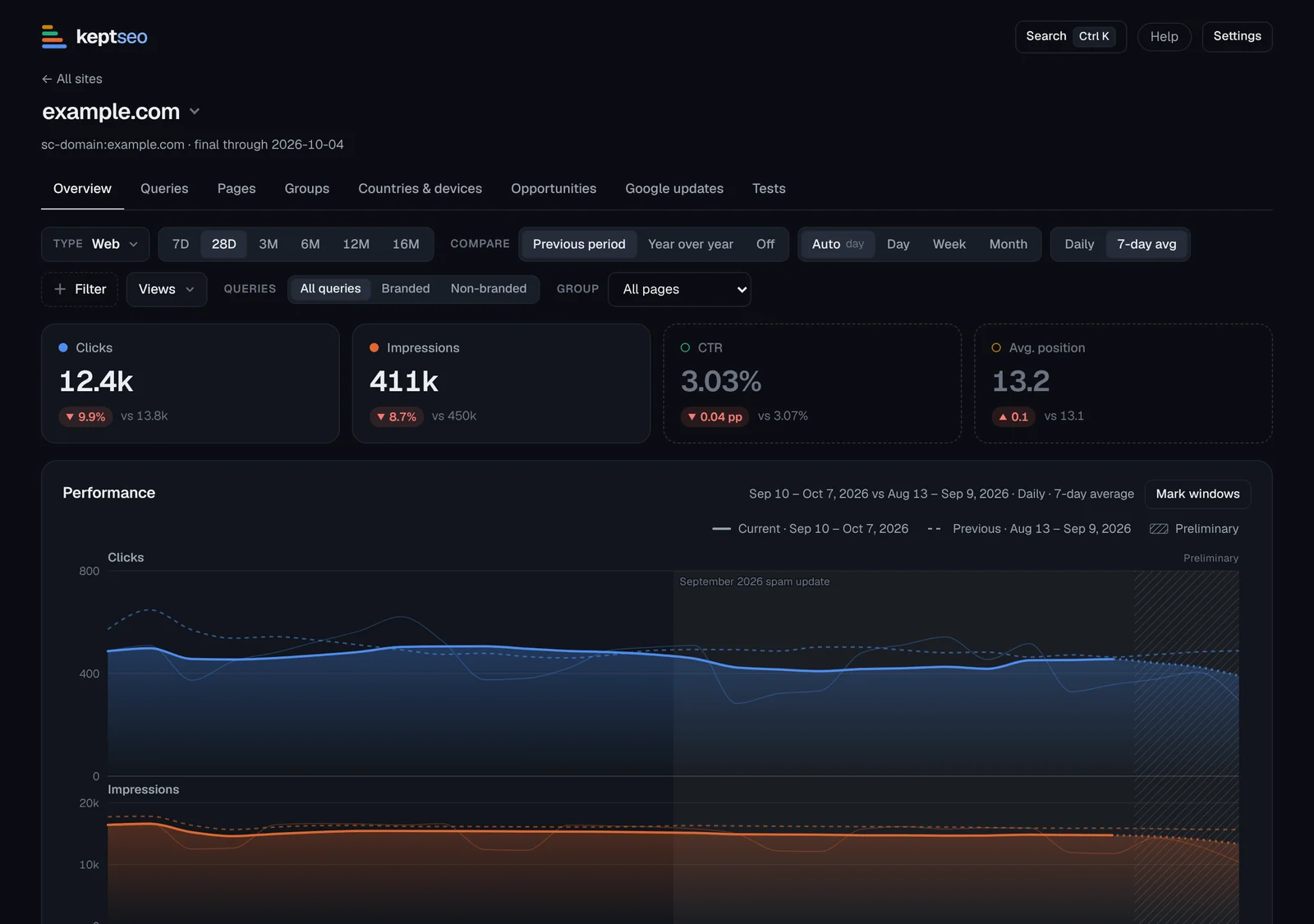1314x924 pixels.
Task: Click the back arrow beside All sites
Action: (x=47, y=79)
